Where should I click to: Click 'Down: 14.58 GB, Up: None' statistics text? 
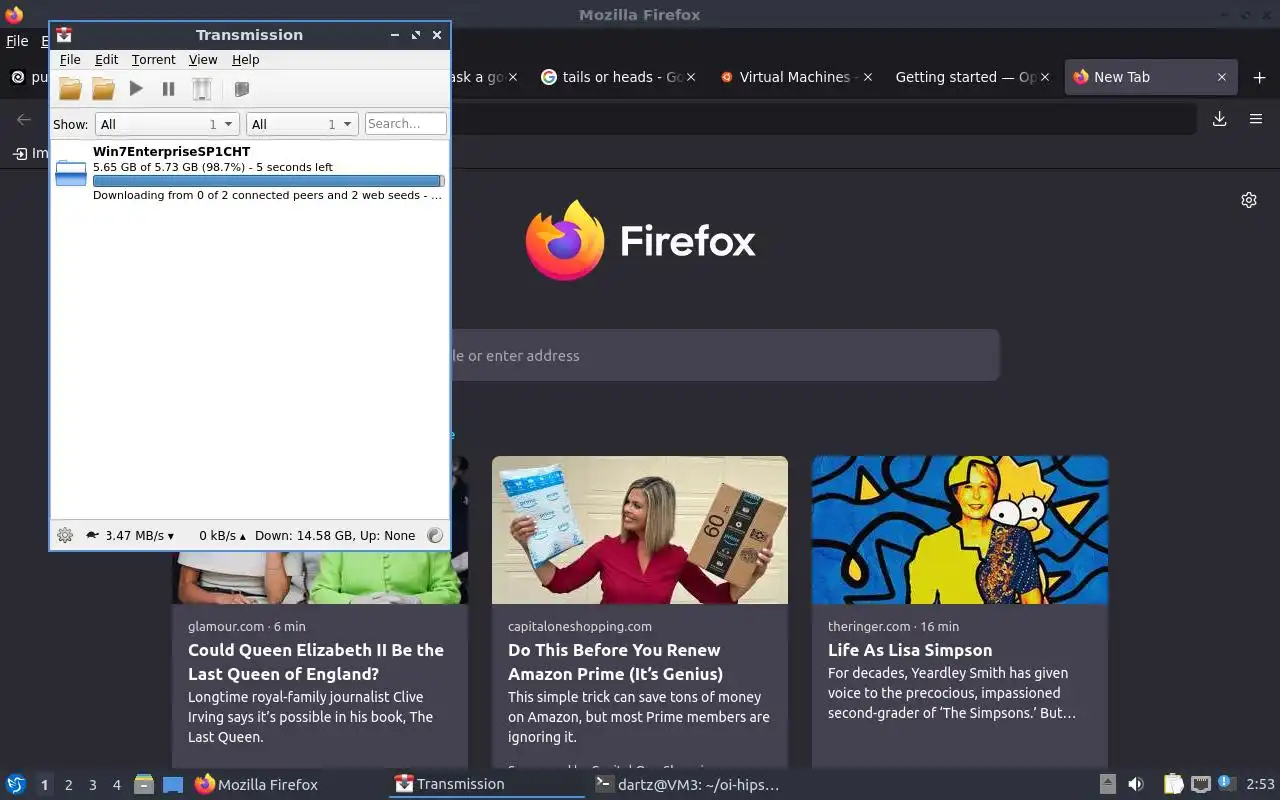(x=335, y=535)
